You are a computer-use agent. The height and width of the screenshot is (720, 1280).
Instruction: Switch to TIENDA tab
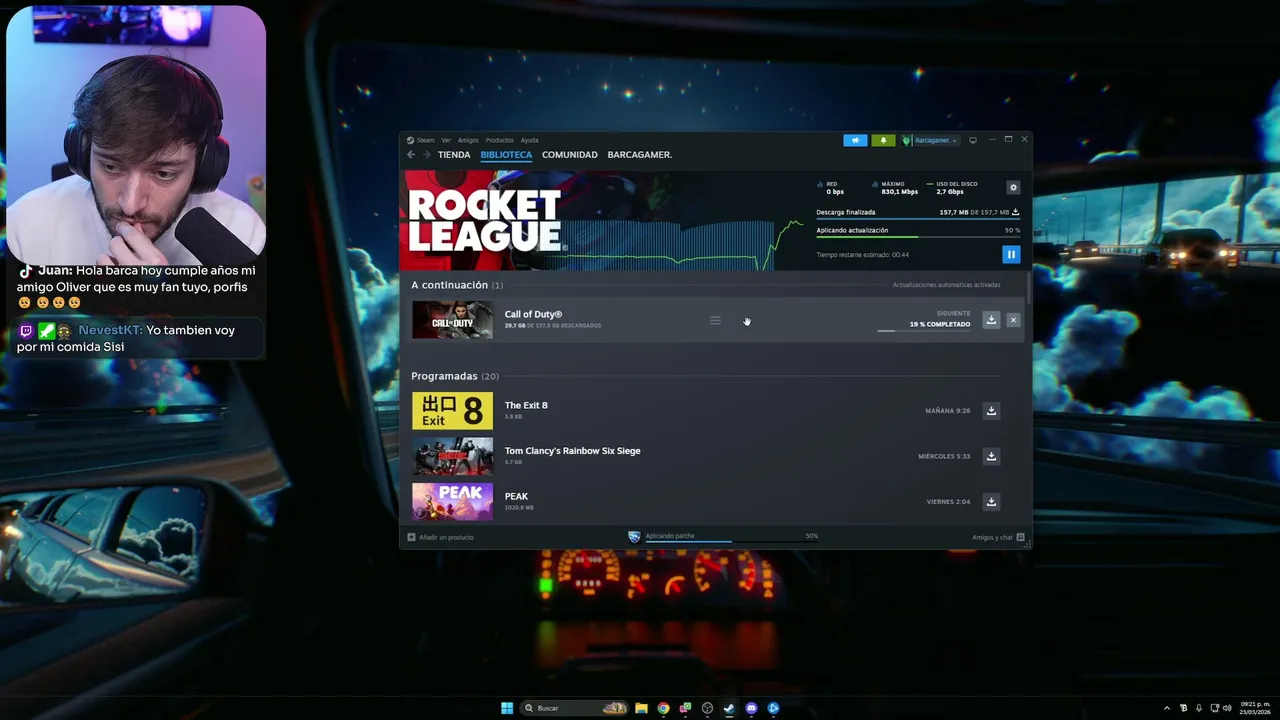454,155
